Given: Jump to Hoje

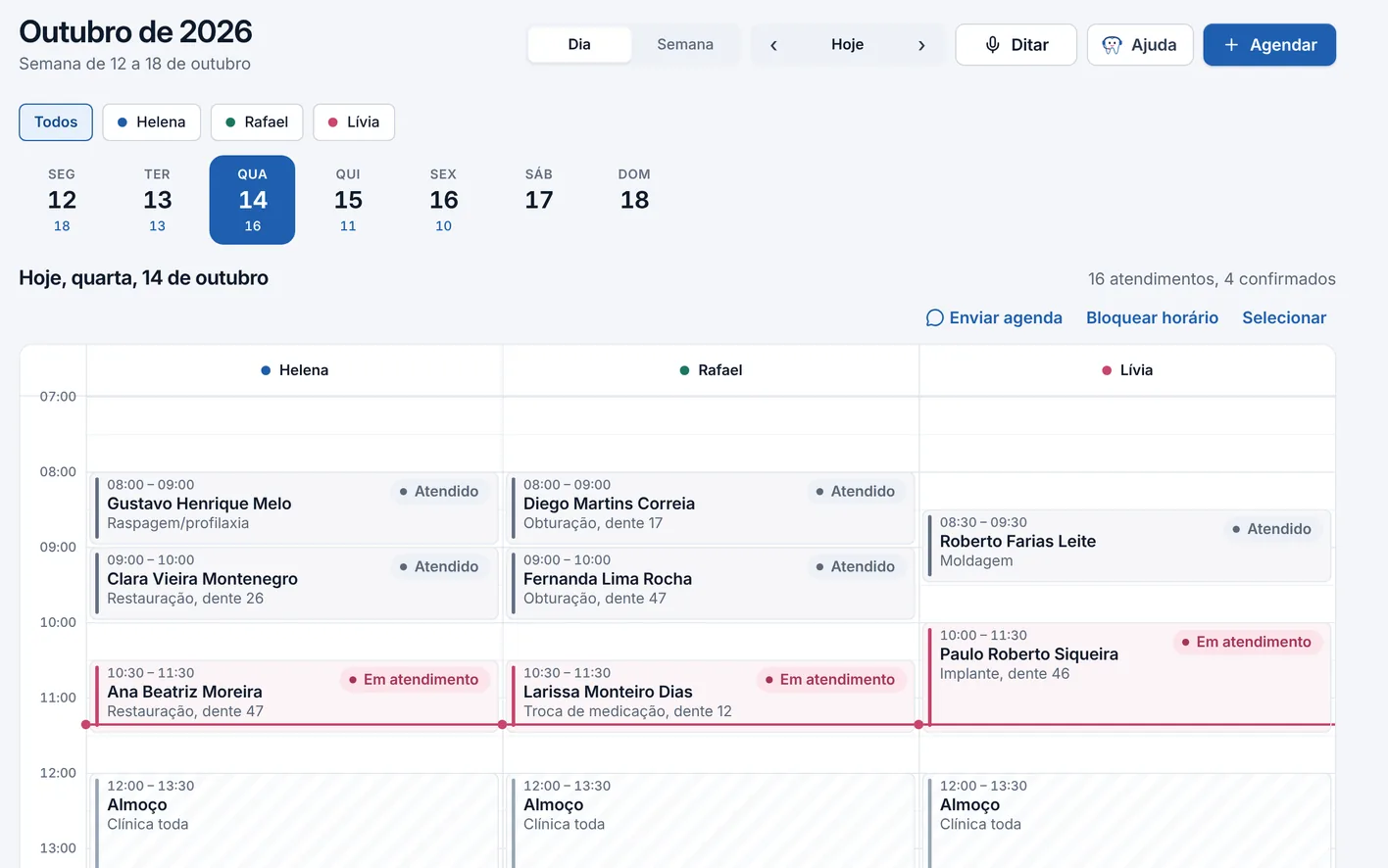Looking at the screenshot, I should [847, 45].
